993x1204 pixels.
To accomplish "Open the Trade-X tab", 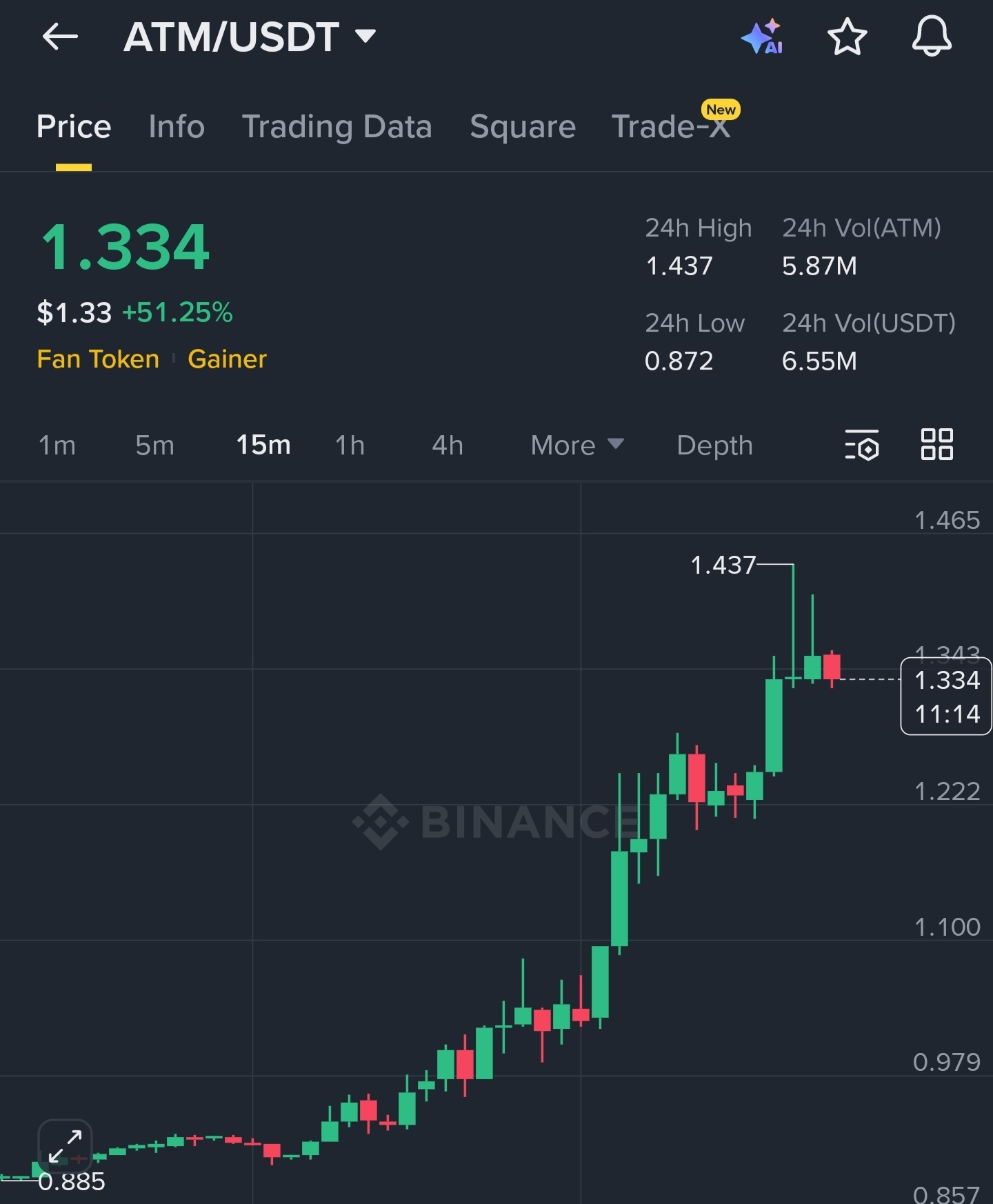I will tap(671, 127).
